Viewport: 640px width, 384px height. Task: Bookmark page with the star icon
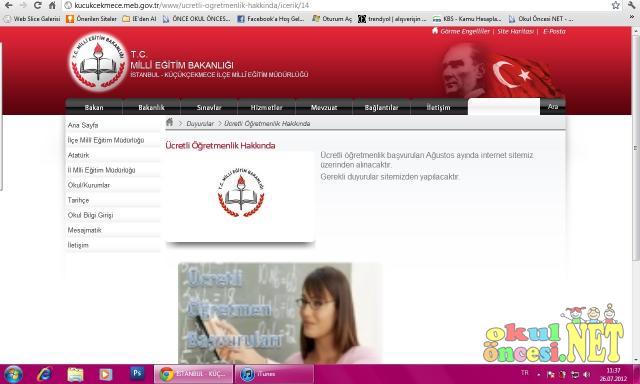(x=616, y=5)
